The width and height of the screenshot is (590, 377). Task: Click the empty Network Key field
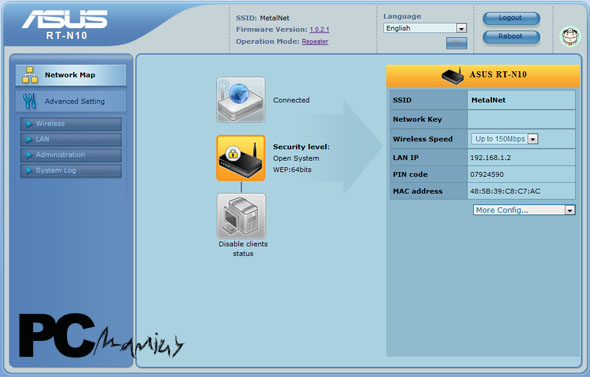pos(521,119)
